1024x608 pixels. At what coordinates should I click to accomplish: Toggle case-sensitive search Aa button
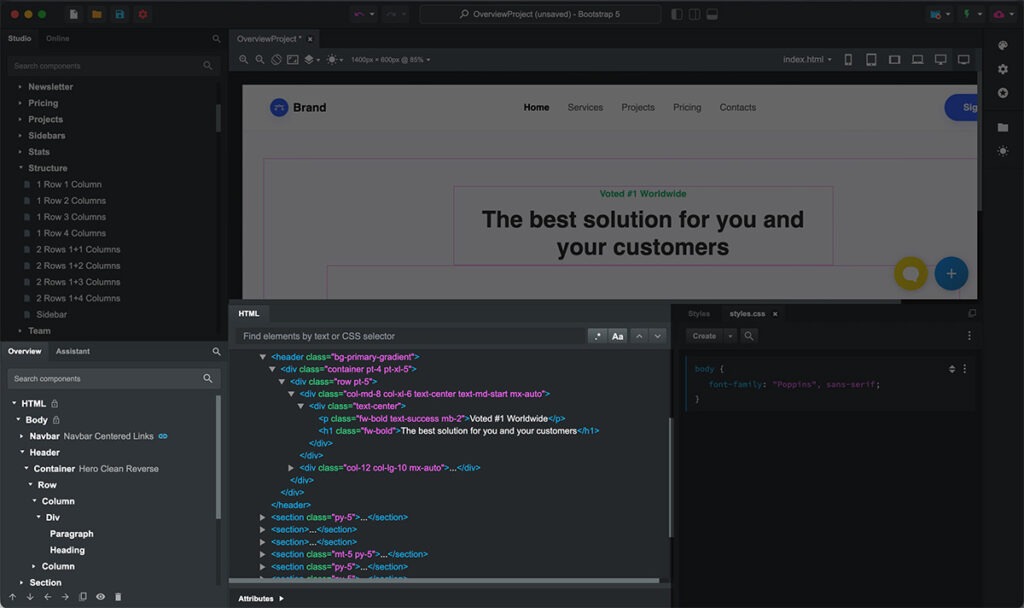[x=618, y=336]
